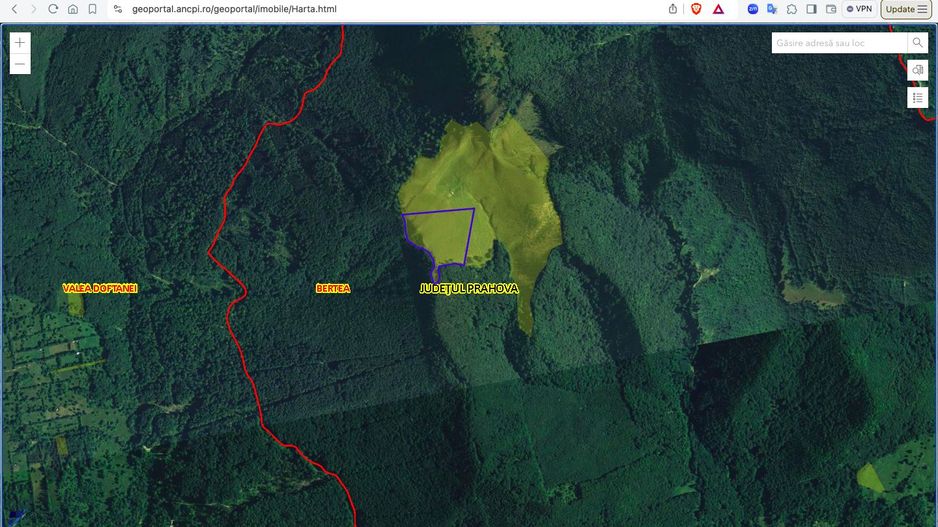This screenshot has height=527, width=938.
Task: Open the Google Translate extension
Action: (772, 9)
